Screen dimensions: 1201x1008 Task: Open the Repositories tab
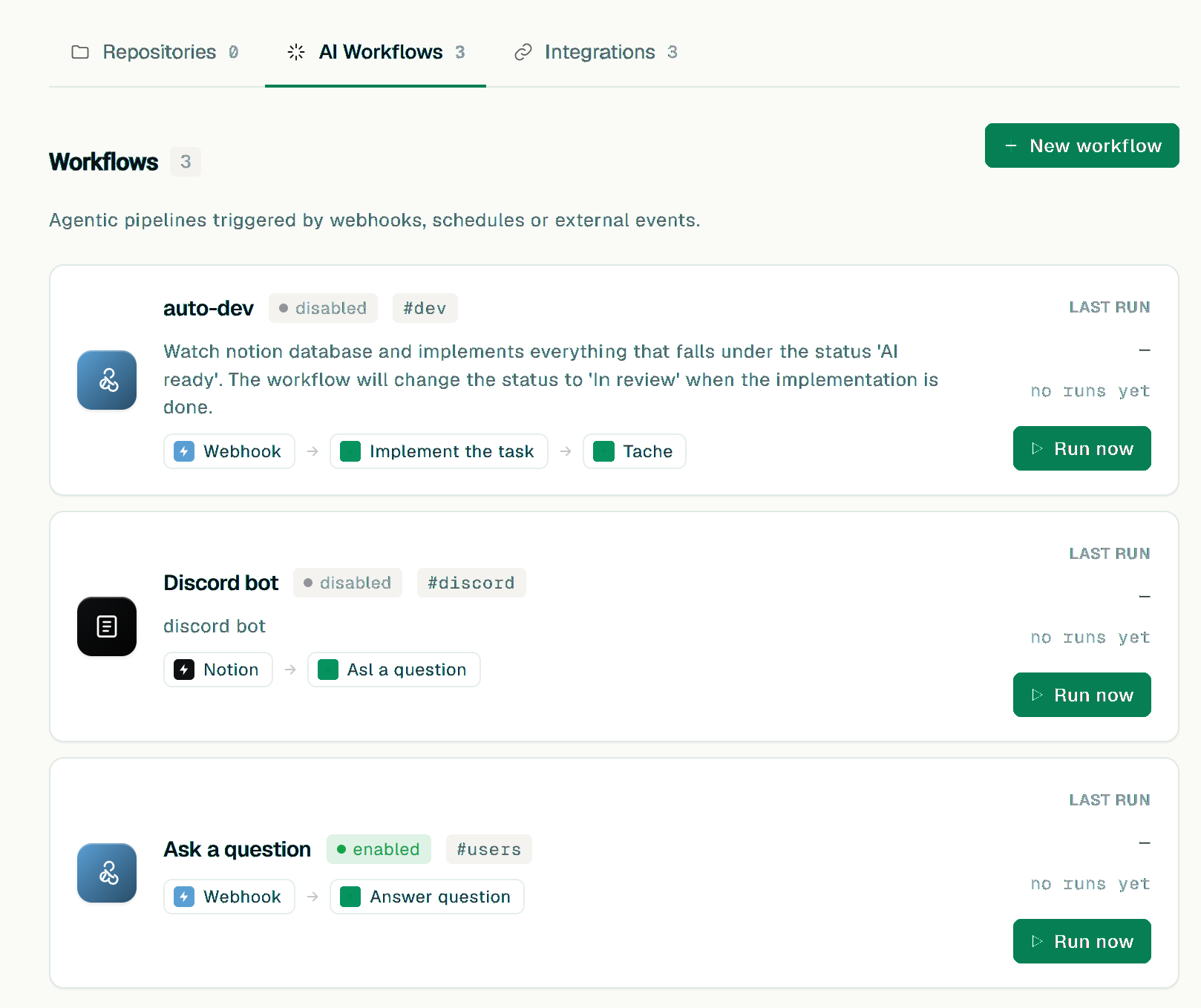click(154, 52)
